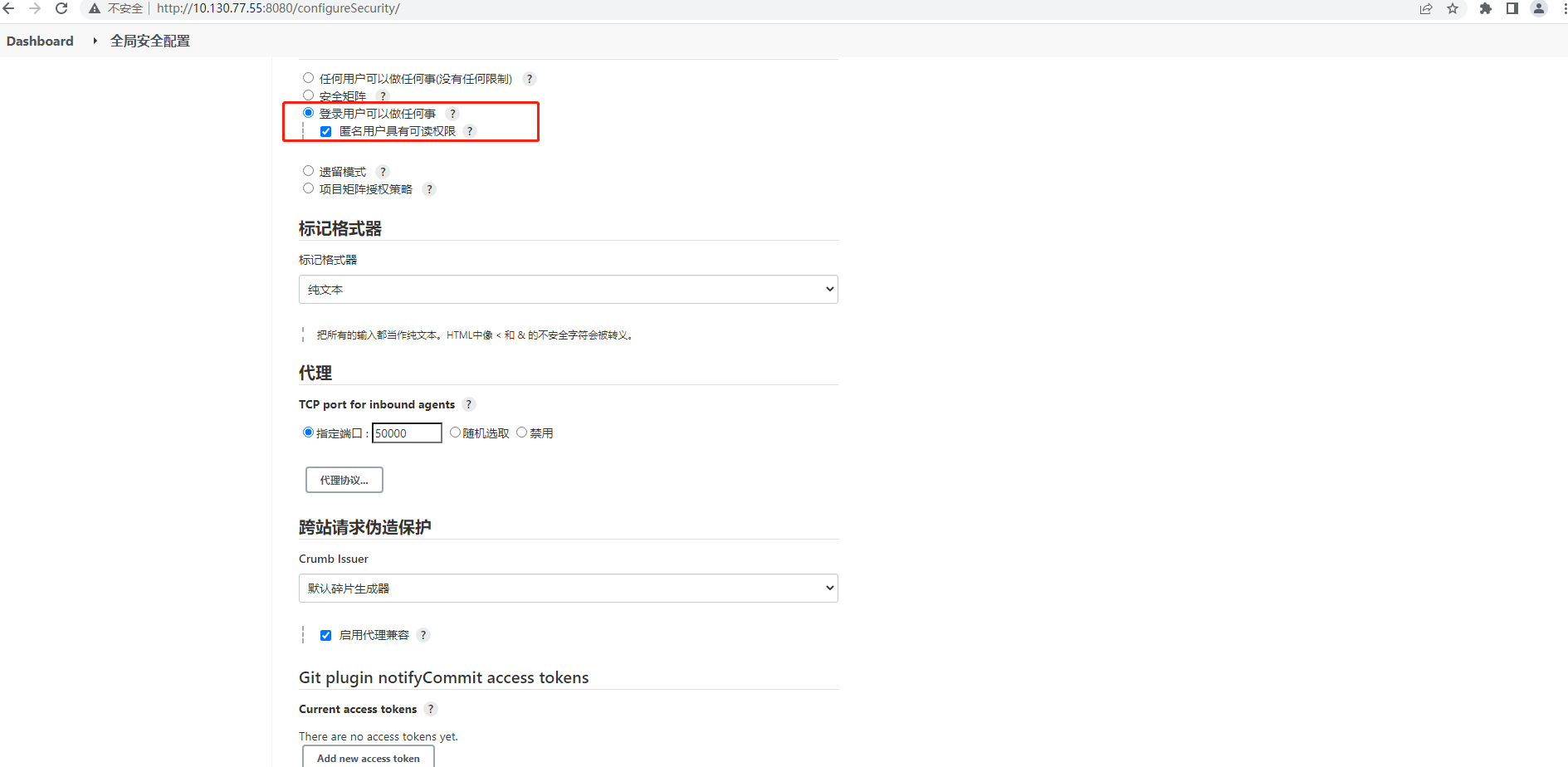Reload the page with refresh icon
Viewport: 1568px width, 767px height.
point(61,8)
